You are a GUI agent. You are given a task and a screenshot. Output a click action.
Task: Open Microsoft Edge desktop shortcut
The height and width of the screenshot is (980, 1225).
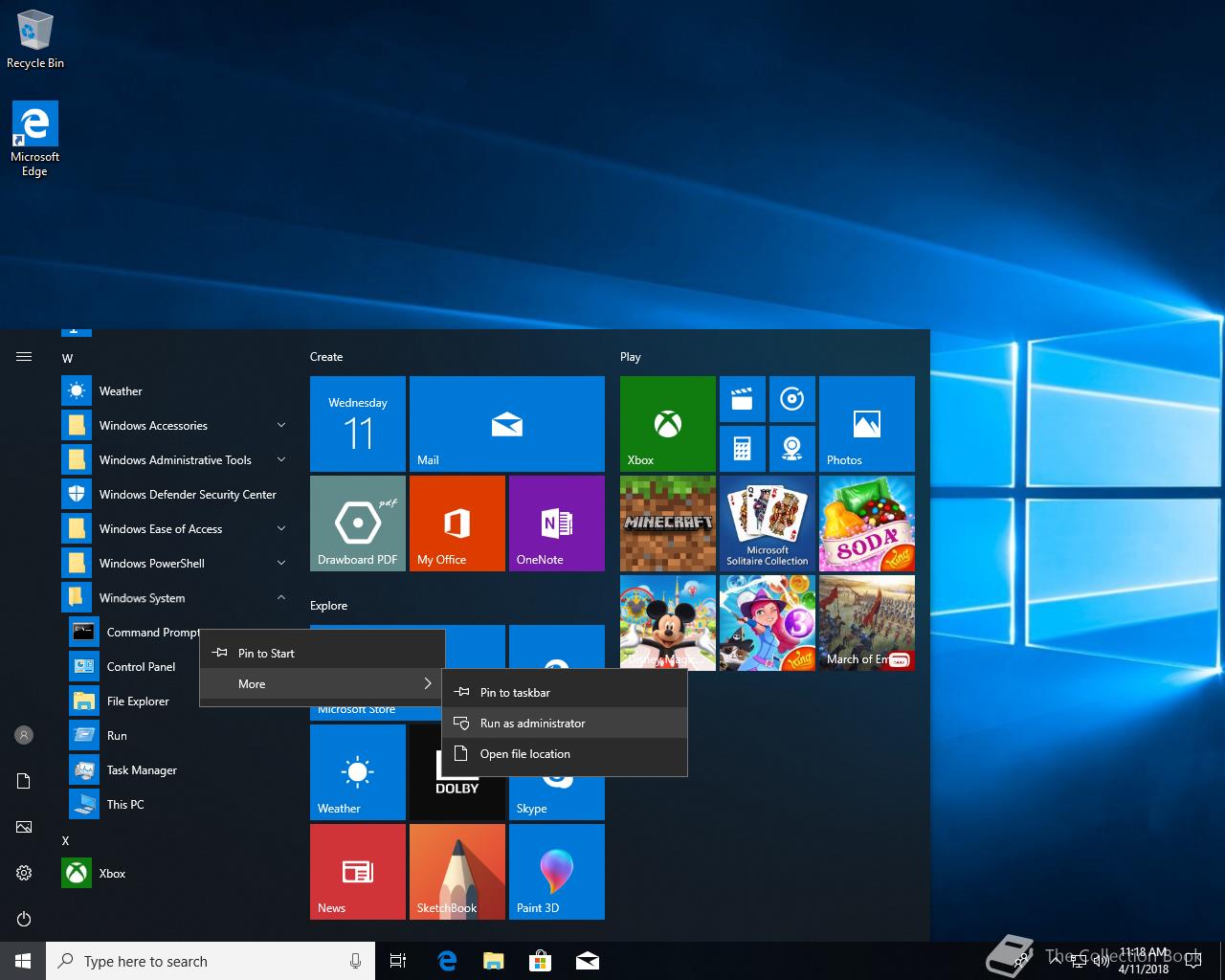(35, 139)
